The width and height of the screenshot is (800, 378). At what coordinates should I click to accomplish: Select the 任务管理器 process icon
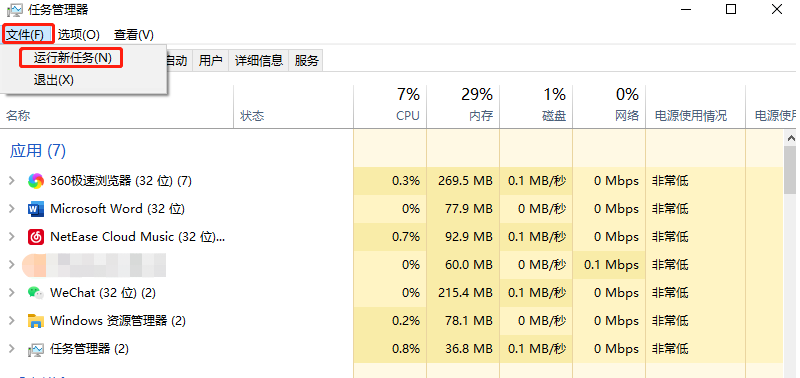(36, 349)
